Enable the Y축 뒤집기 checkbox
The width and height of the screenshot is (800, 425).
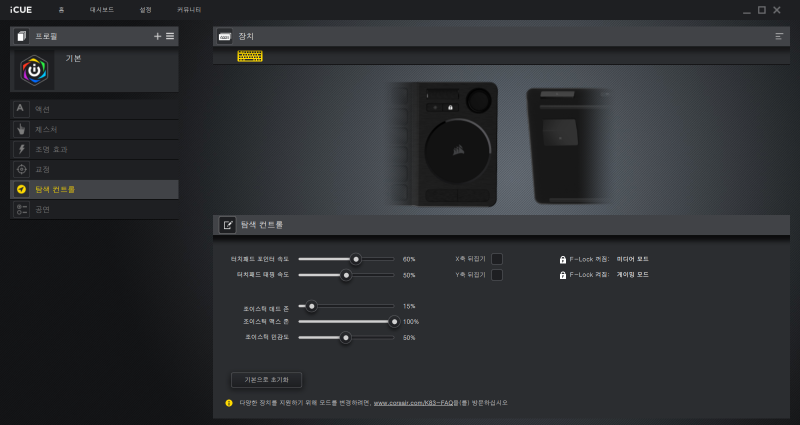[497, 275]
